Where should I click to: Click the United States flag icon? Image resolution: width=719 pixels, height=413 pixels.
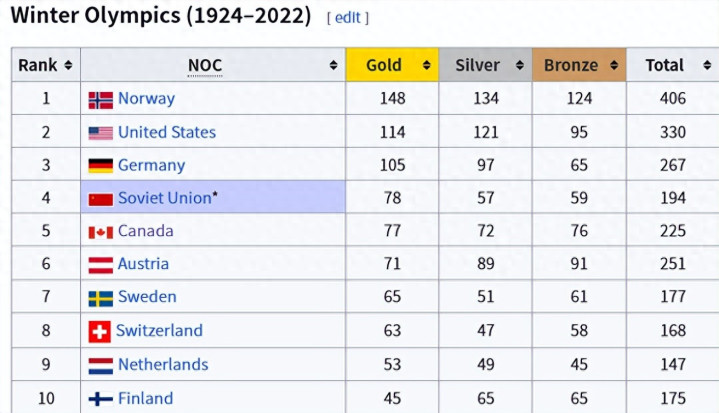(x=100, y=132)
